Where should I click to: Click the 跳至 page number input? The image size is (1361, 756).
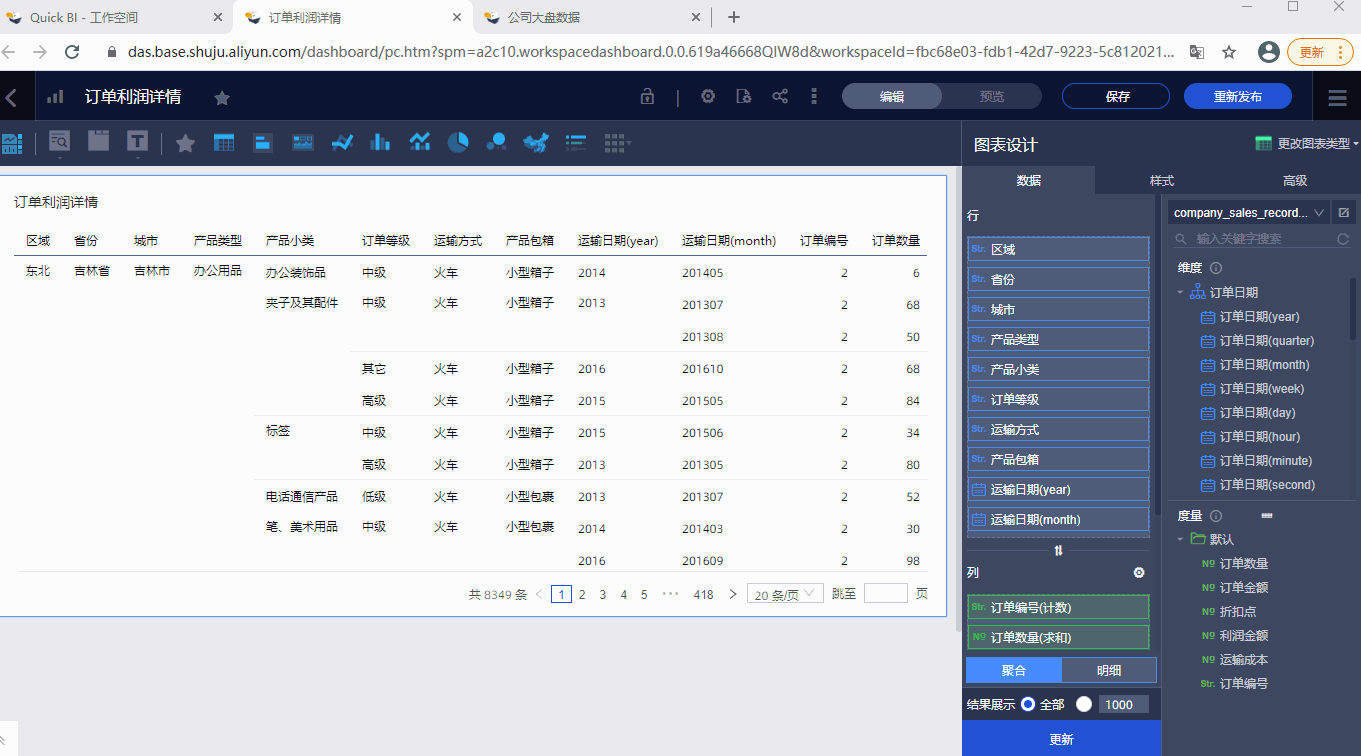pyautogui.click(x=885, y=593)
